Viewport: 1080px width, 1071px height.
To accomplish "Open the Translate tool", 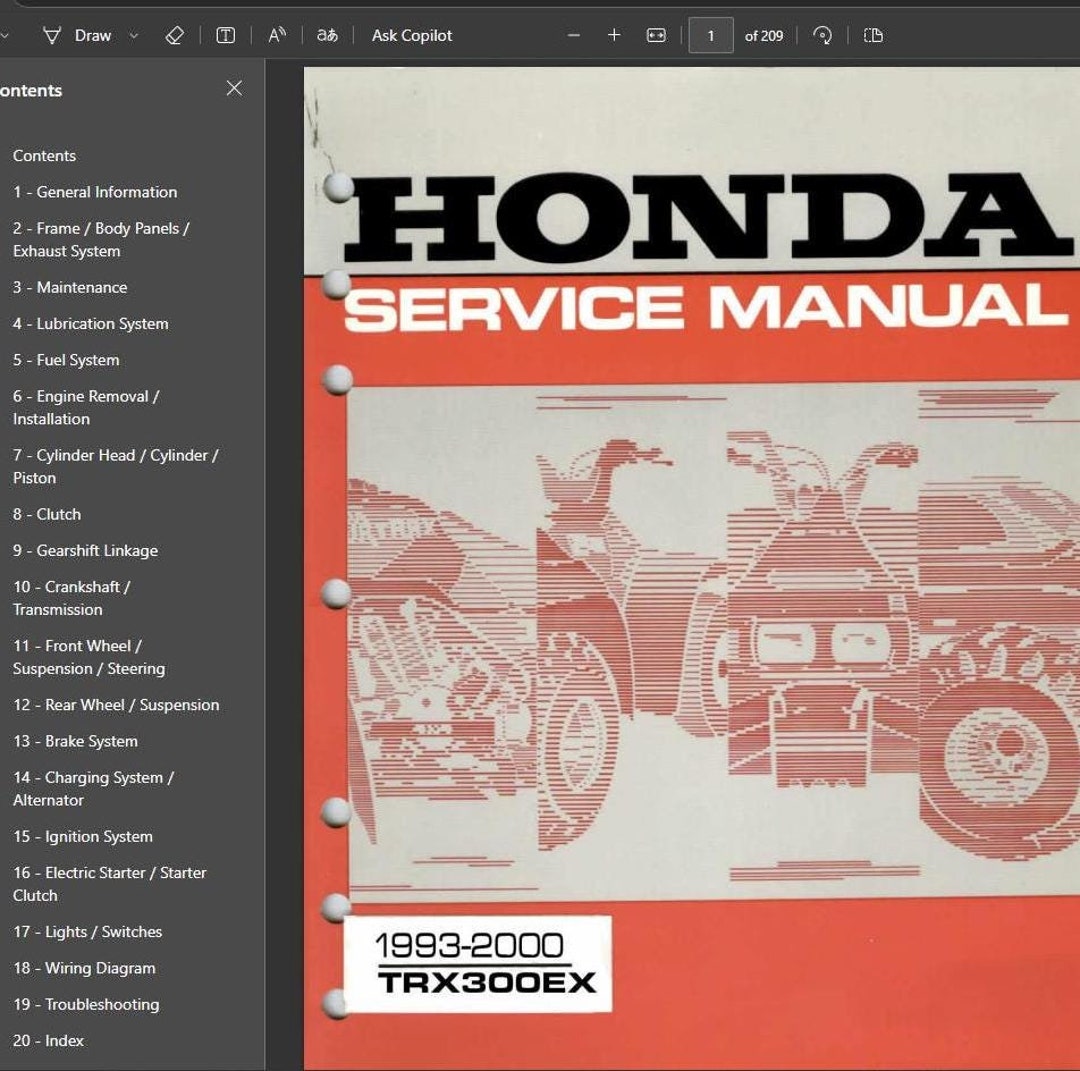I will pyautogui.click(x=327, y=36).
